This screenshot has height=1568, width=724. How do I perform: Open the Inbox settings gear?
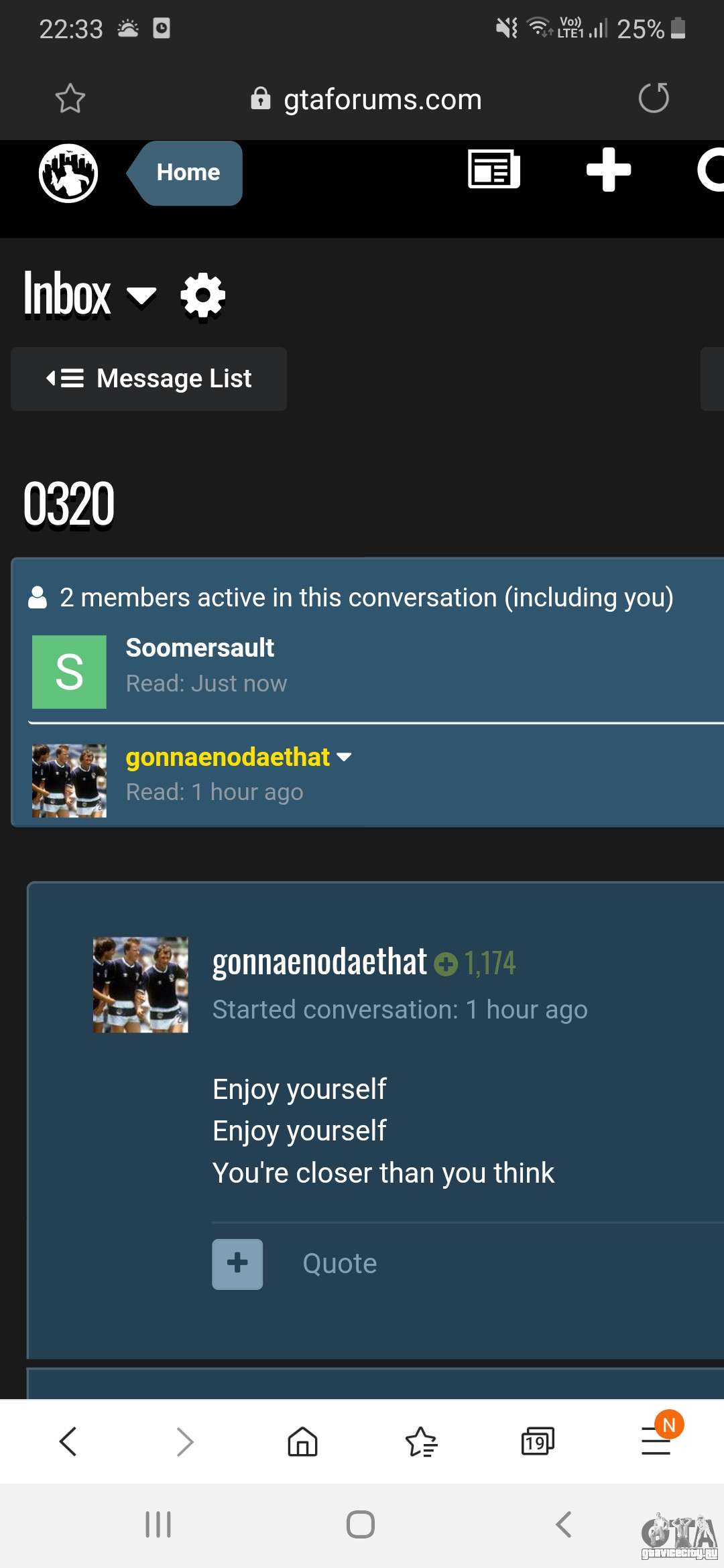click(x=202, y=296)
